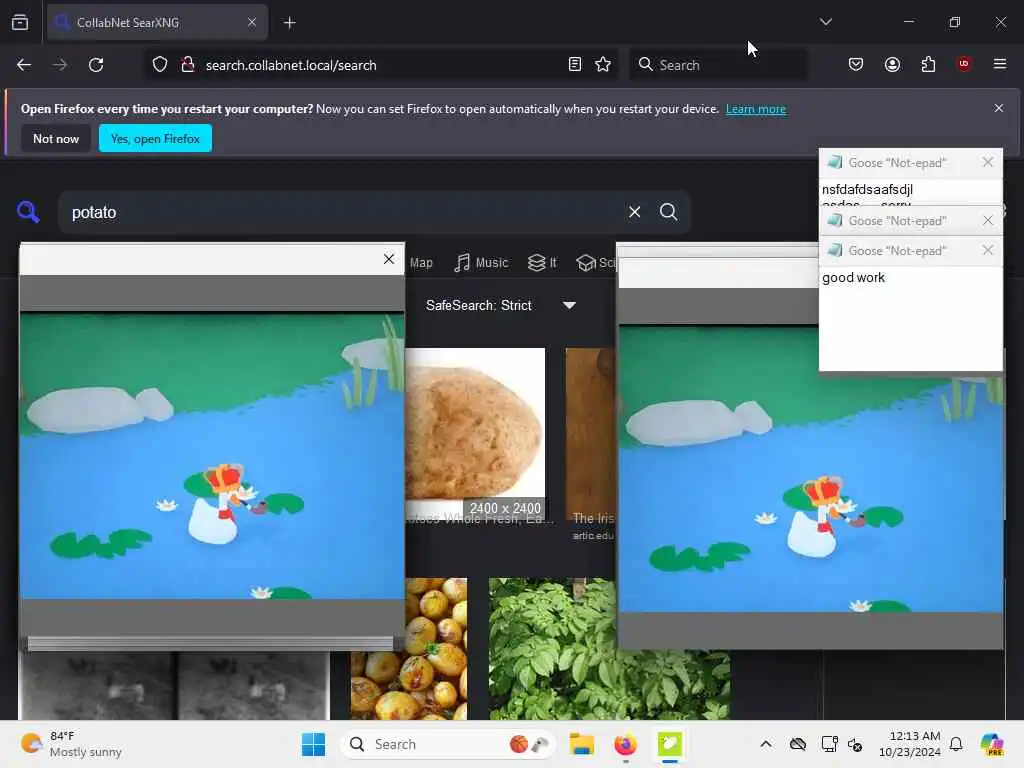Open the Windows Start menu
Screen dimensions: 1024x768
pos(313,744)
